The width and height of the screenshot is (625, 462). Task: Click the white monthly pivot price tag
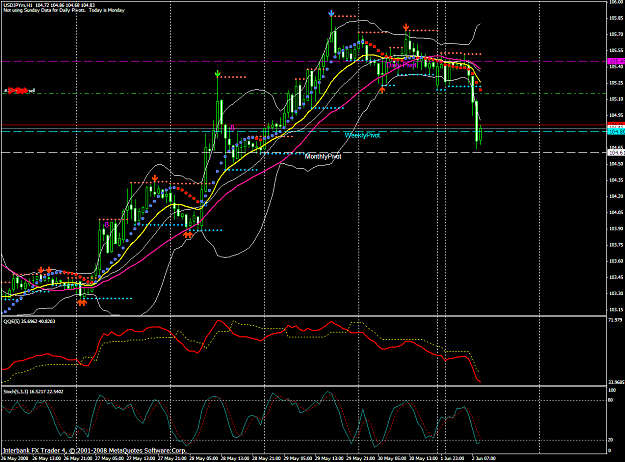(x=616, y=153)
